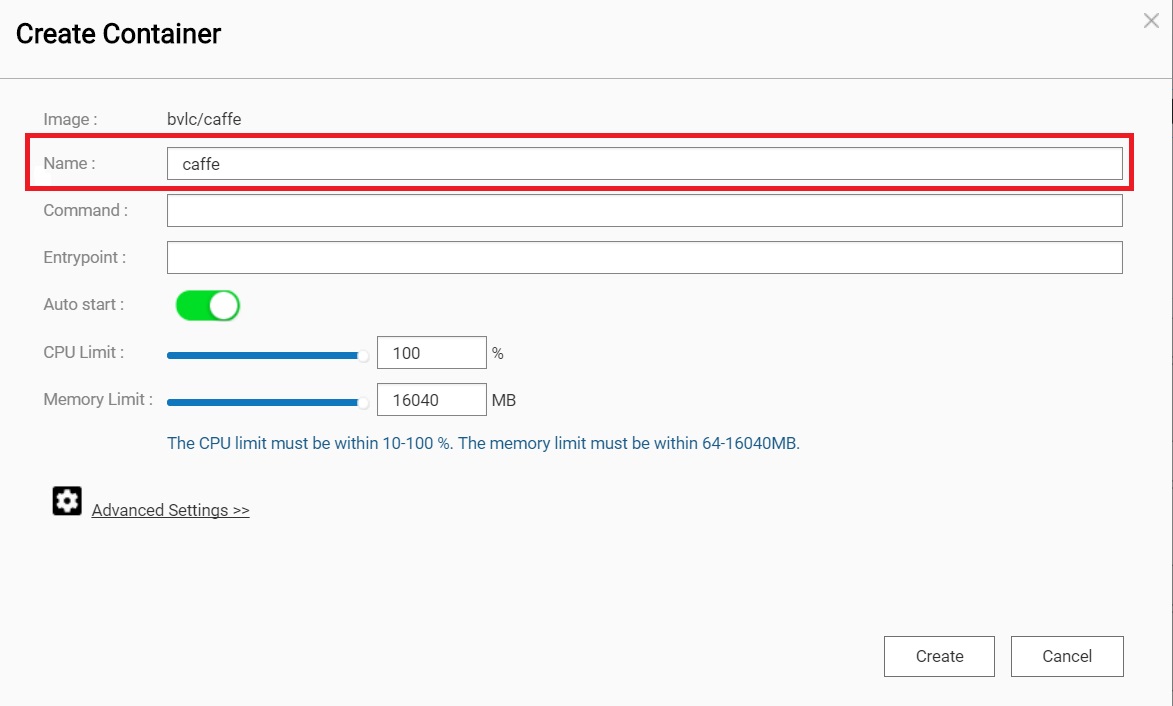Expand the Advanced Settings link
Viewport: 1173px width, 706px height.
[170, 510]
